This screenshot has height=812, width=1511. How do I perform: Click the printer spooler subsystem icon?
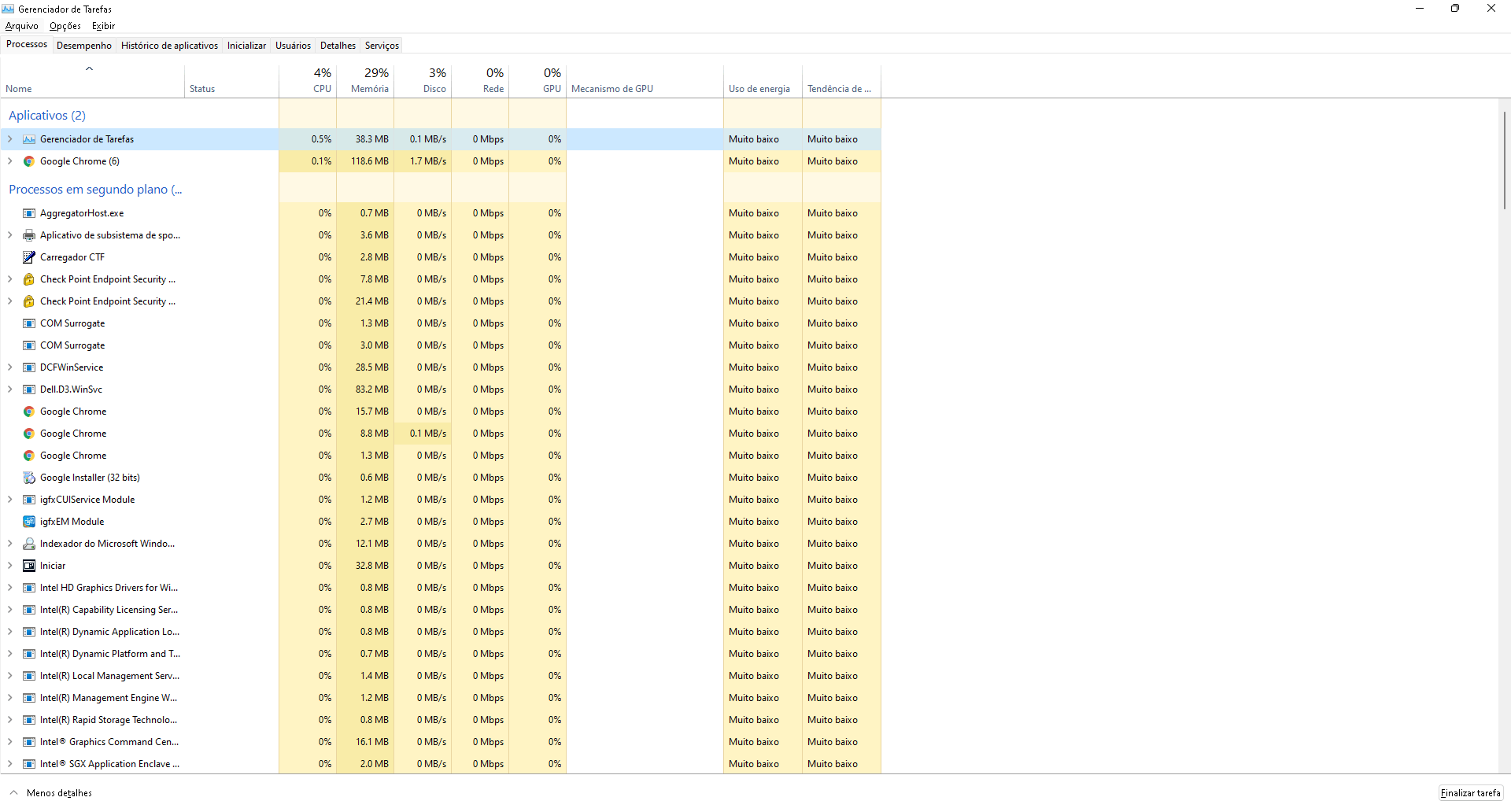tap(29, 235)
